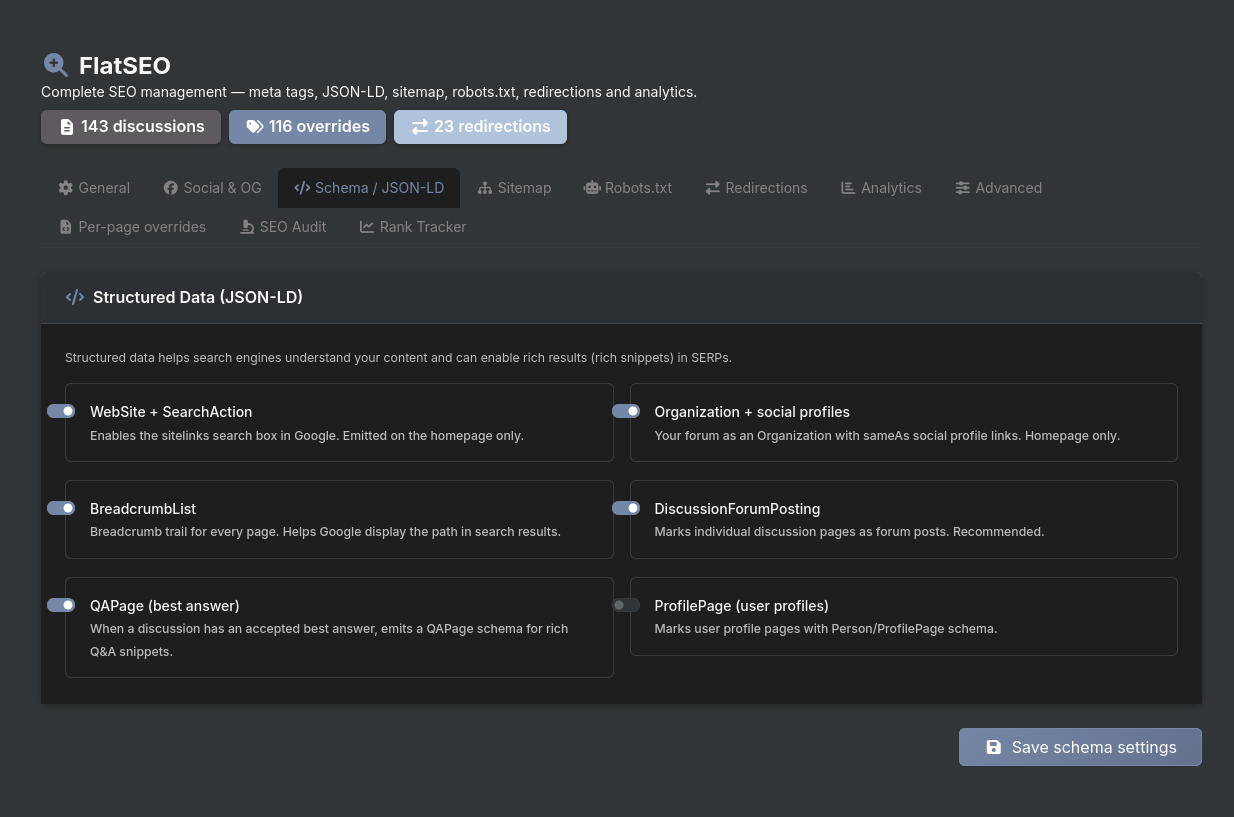Click the arrows icon beside Redirections tab
1234x817 pixels.
coord(713,188)
